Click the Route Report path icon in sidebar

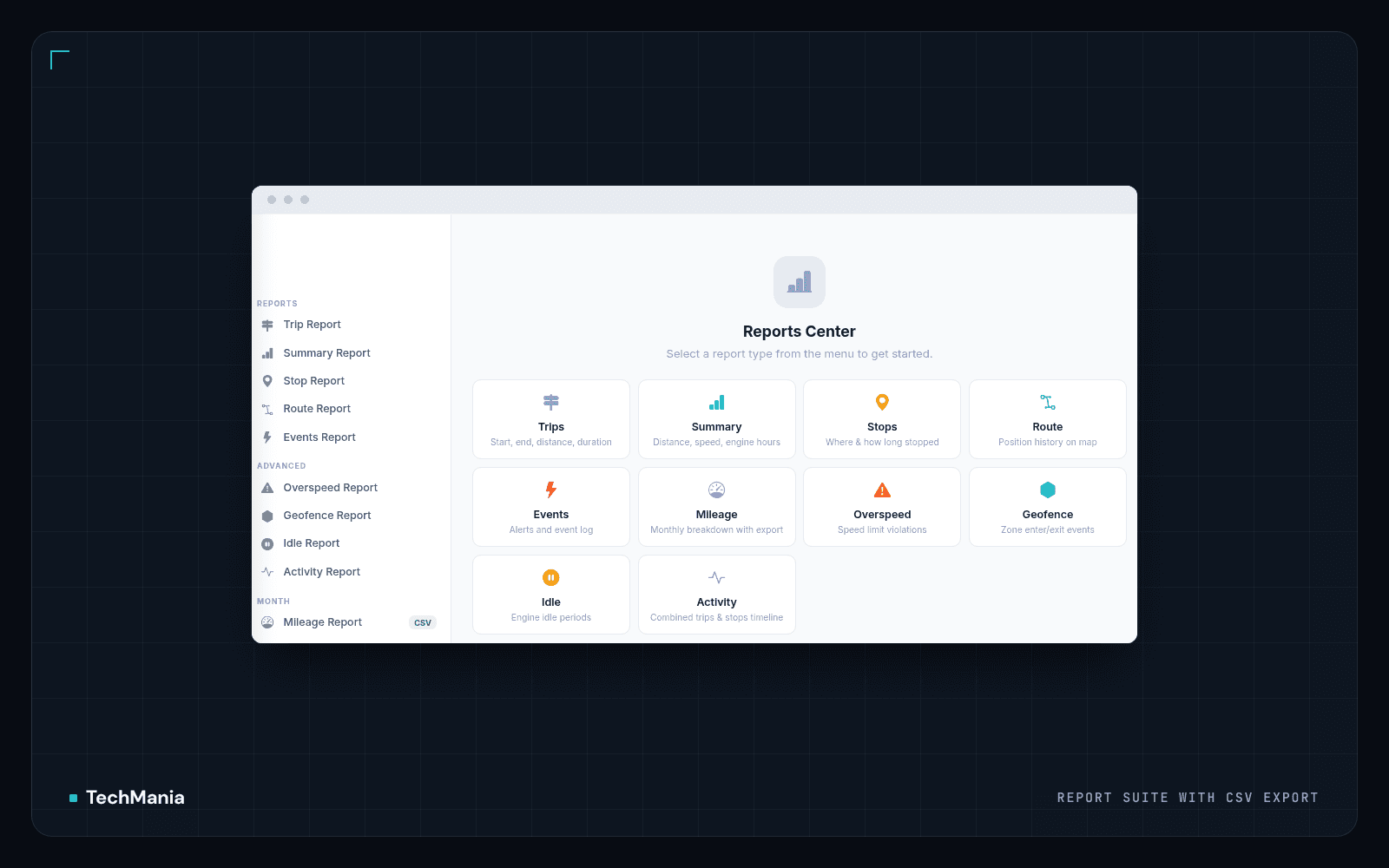(267, 409)
